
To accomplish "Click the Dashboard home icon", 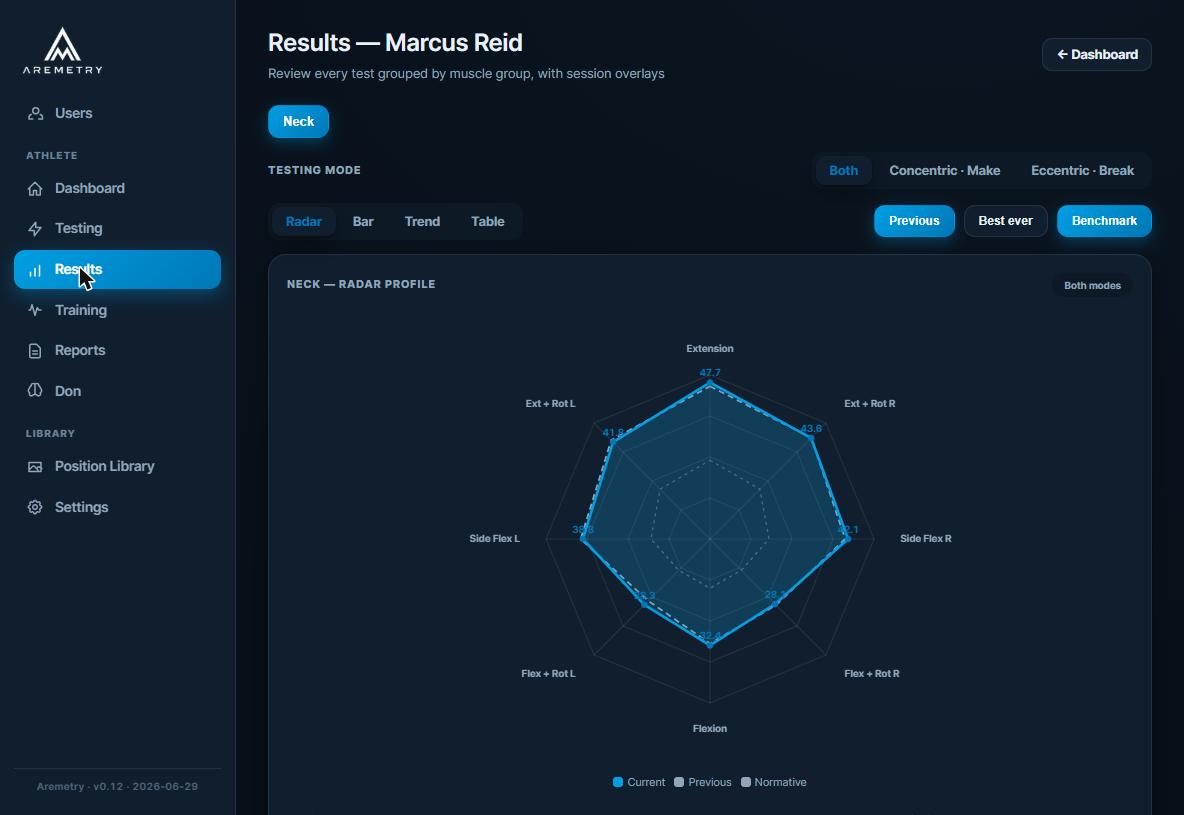I will pyautogui.click(x=35, y=189).
